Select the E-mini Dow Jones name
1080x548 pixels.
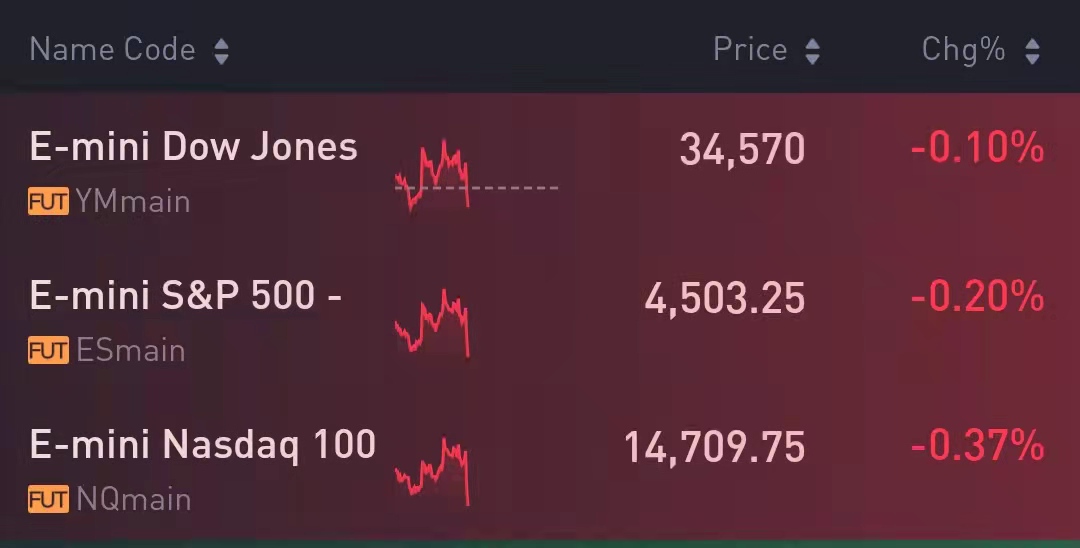193,147
